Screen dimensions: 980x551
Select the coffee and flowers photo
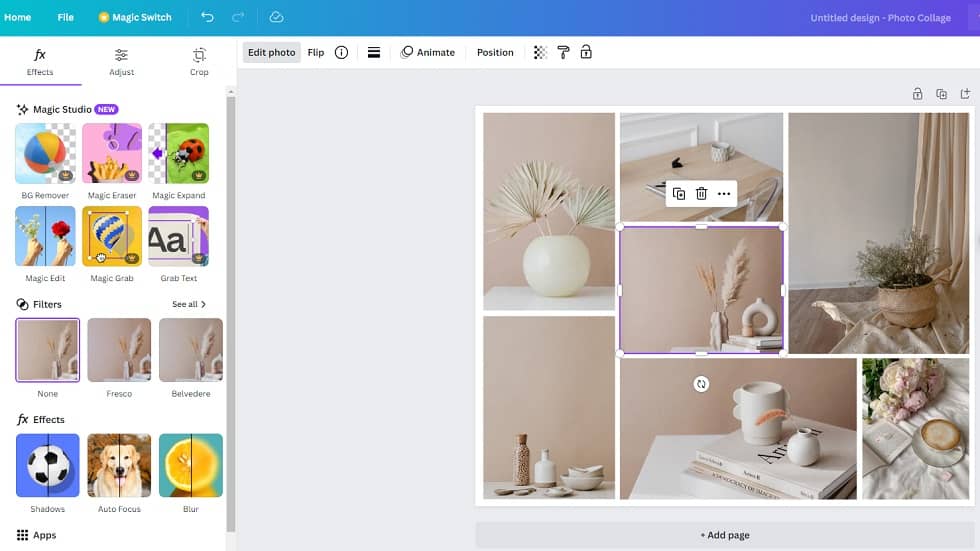coord(916,429)
